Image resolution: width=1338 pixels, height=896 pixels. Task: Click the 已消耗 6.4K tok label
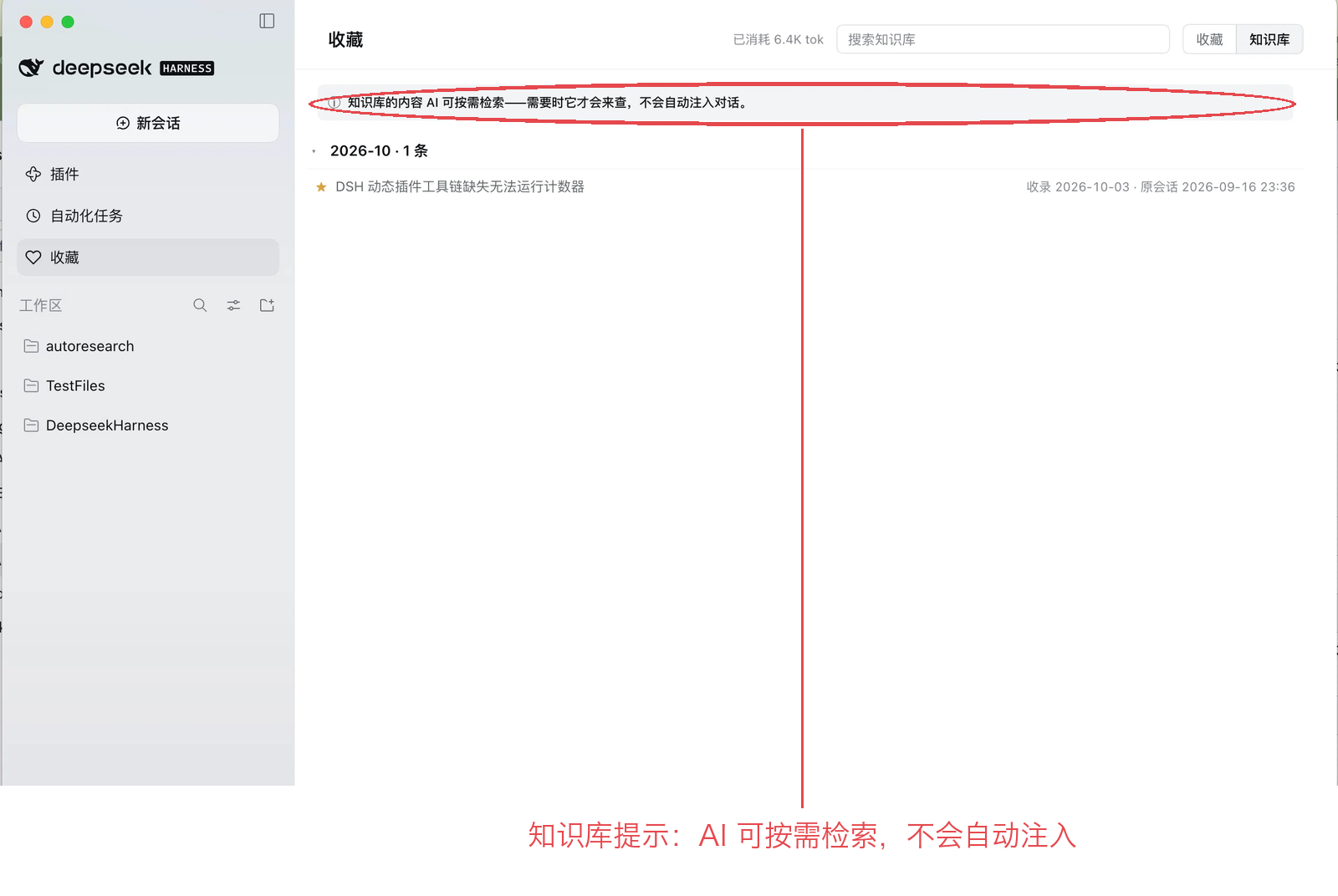pos(778,39)
